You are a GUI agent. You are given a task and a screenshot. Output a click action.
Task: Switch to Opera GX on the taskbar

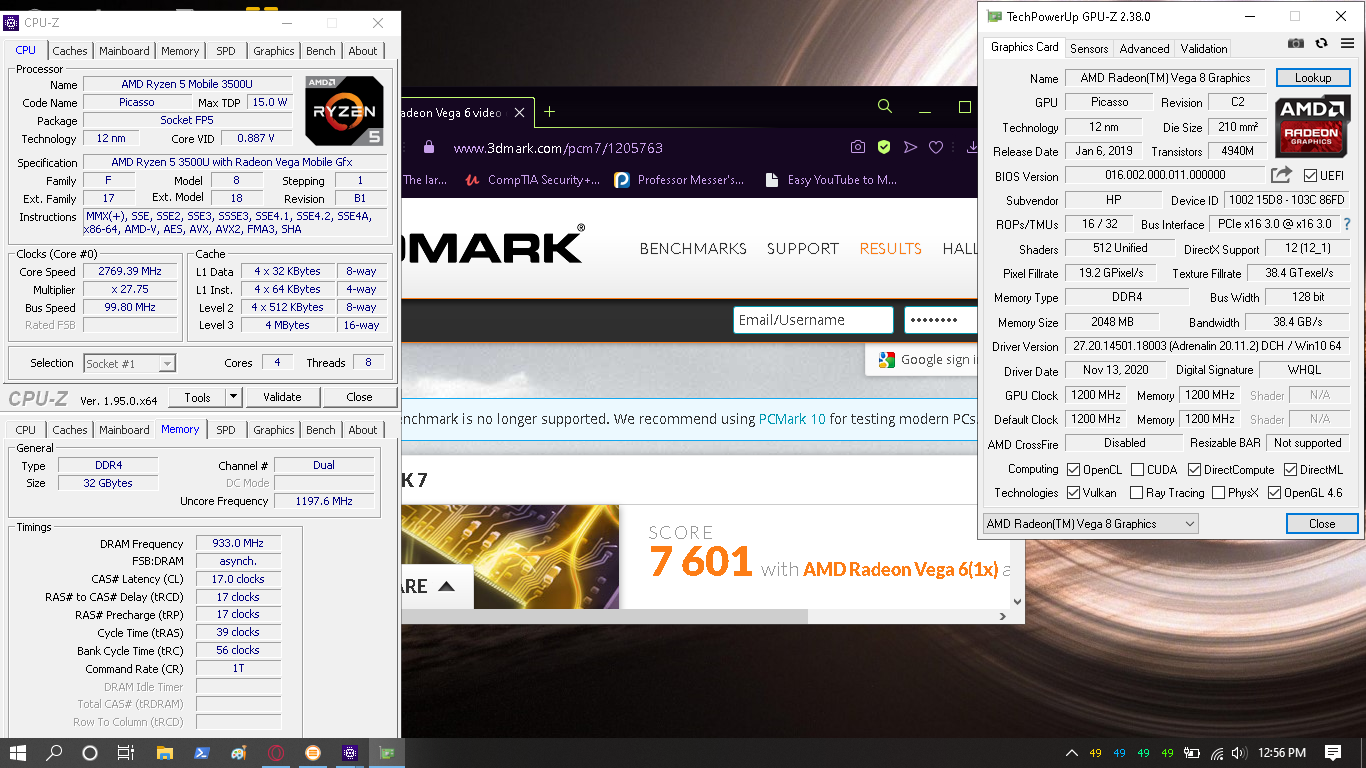tap(276, 753)
